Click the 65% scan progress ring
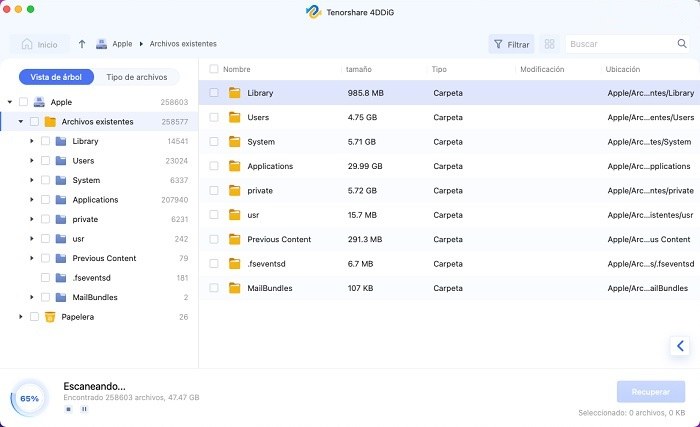This screenshot has height=427, width=700. 29,398
